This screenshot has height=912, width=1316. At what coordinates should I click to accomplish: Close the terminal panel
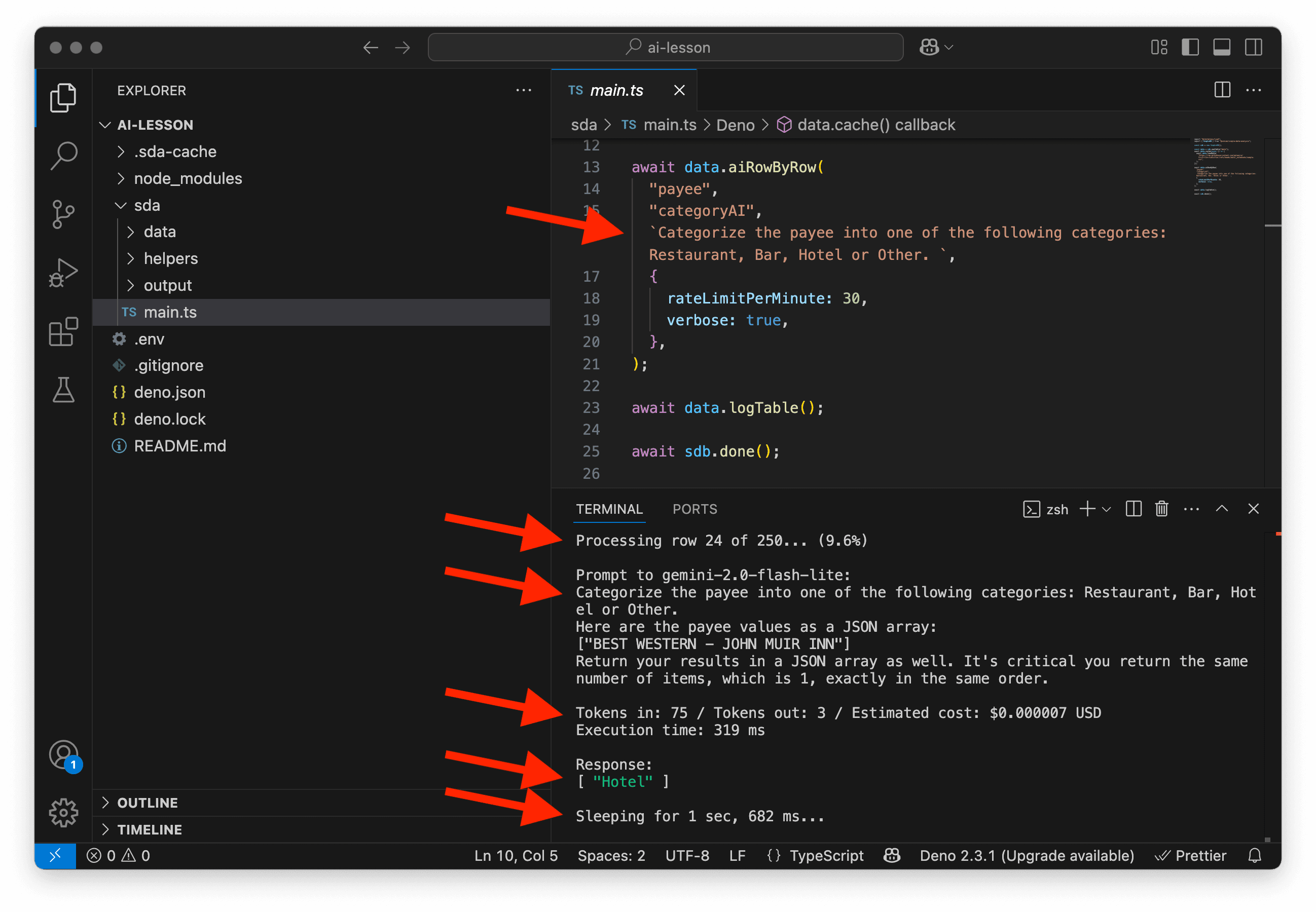tap(1253, 509)
